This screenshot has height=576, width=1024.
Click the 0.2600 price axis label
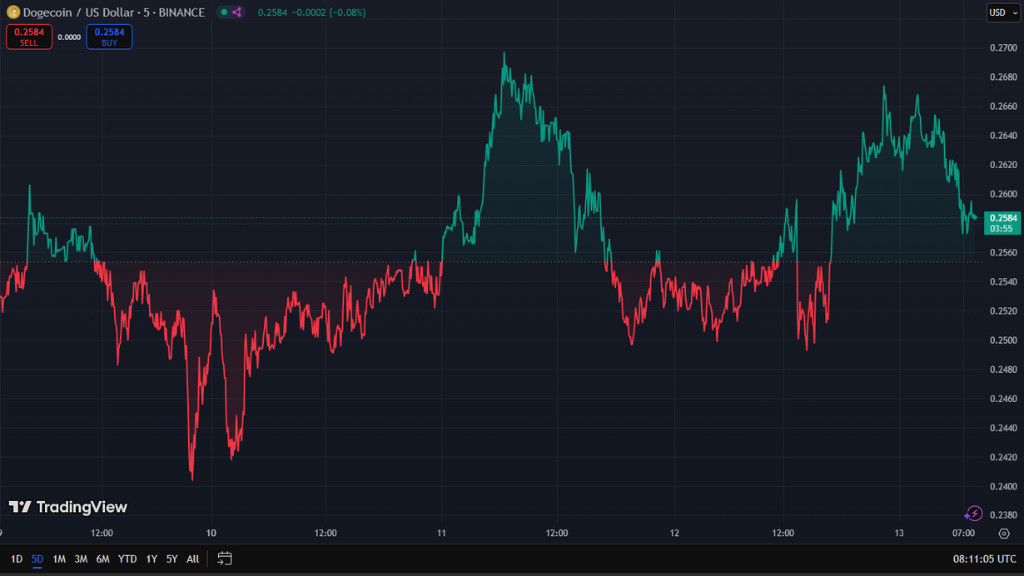click(x=1003, y=194)
